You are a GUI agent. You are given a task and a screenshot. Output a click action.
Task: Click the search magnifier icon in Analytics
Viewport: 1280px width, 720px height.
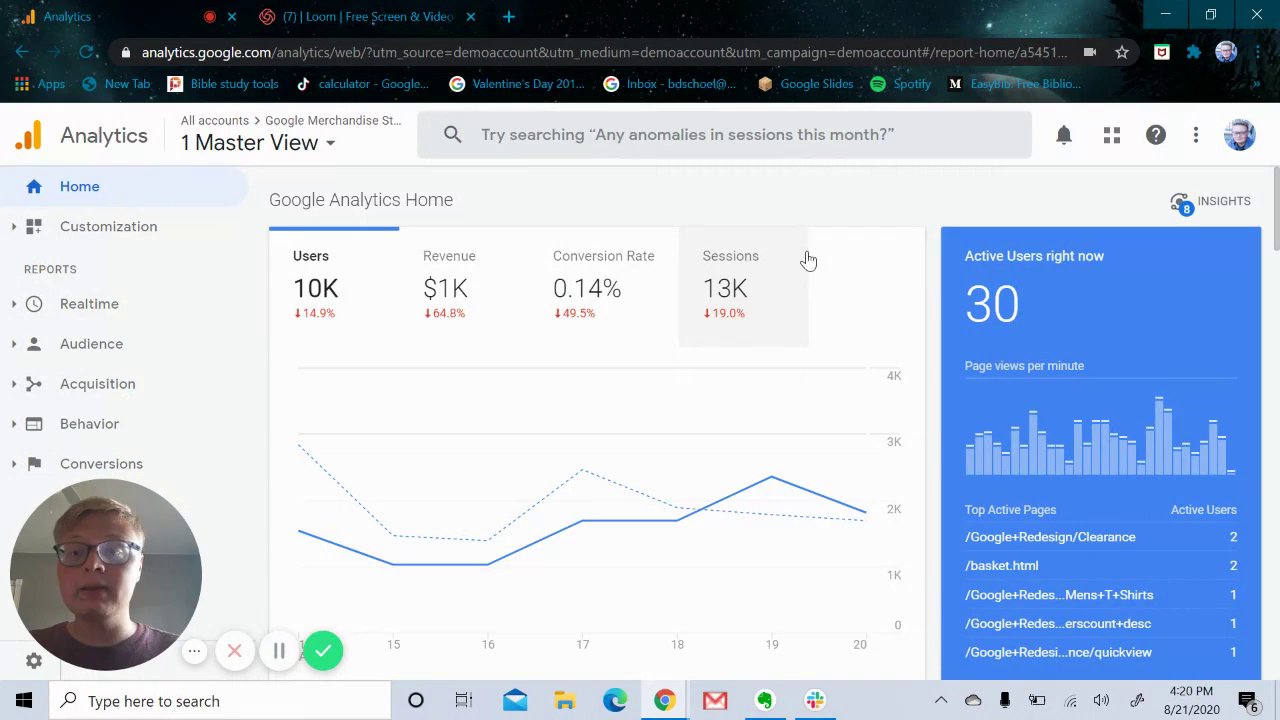pos(453,134)
